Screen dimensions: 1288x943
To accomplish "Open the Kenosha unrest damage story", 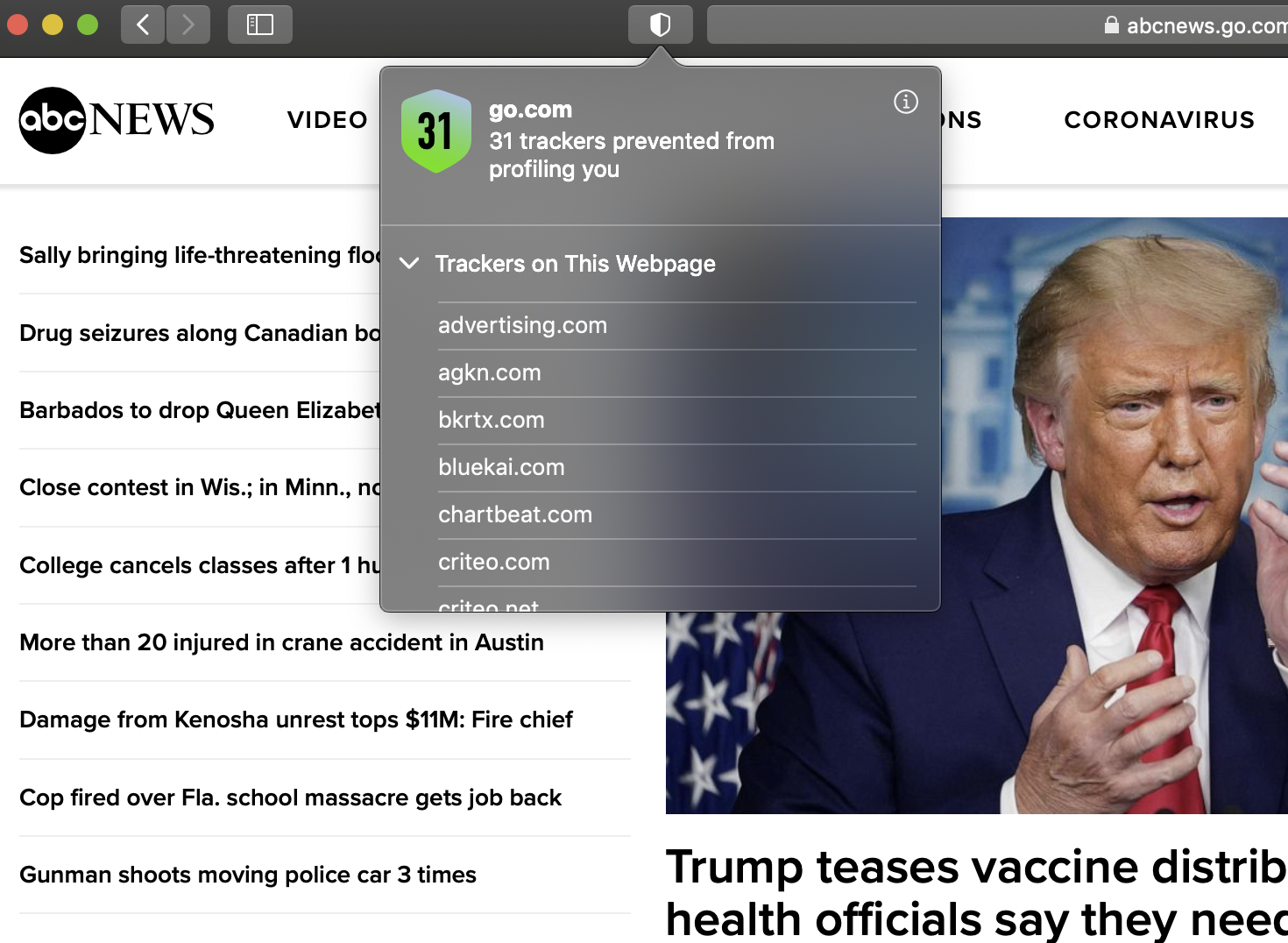I will [x=296, y=720].
